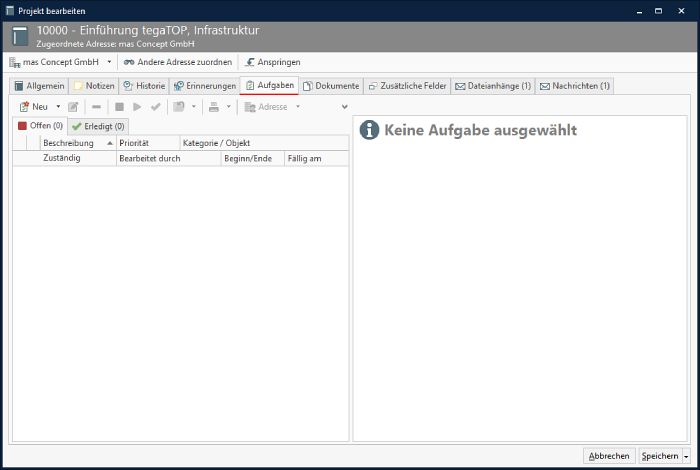Select the Aufgaben tab
The width and height of the screenshot is (700, 470).
270,85
